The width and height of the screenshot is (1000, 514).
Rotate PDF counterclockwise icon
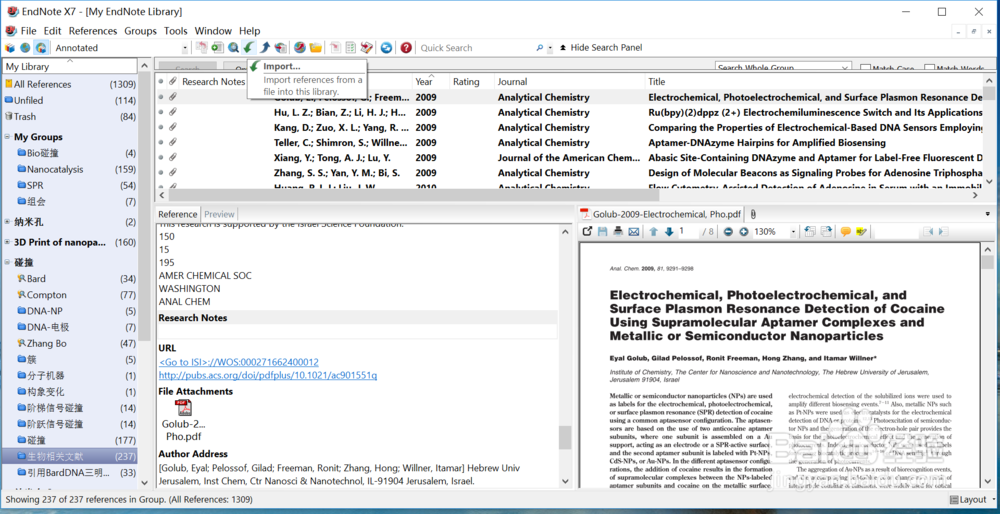810,231
